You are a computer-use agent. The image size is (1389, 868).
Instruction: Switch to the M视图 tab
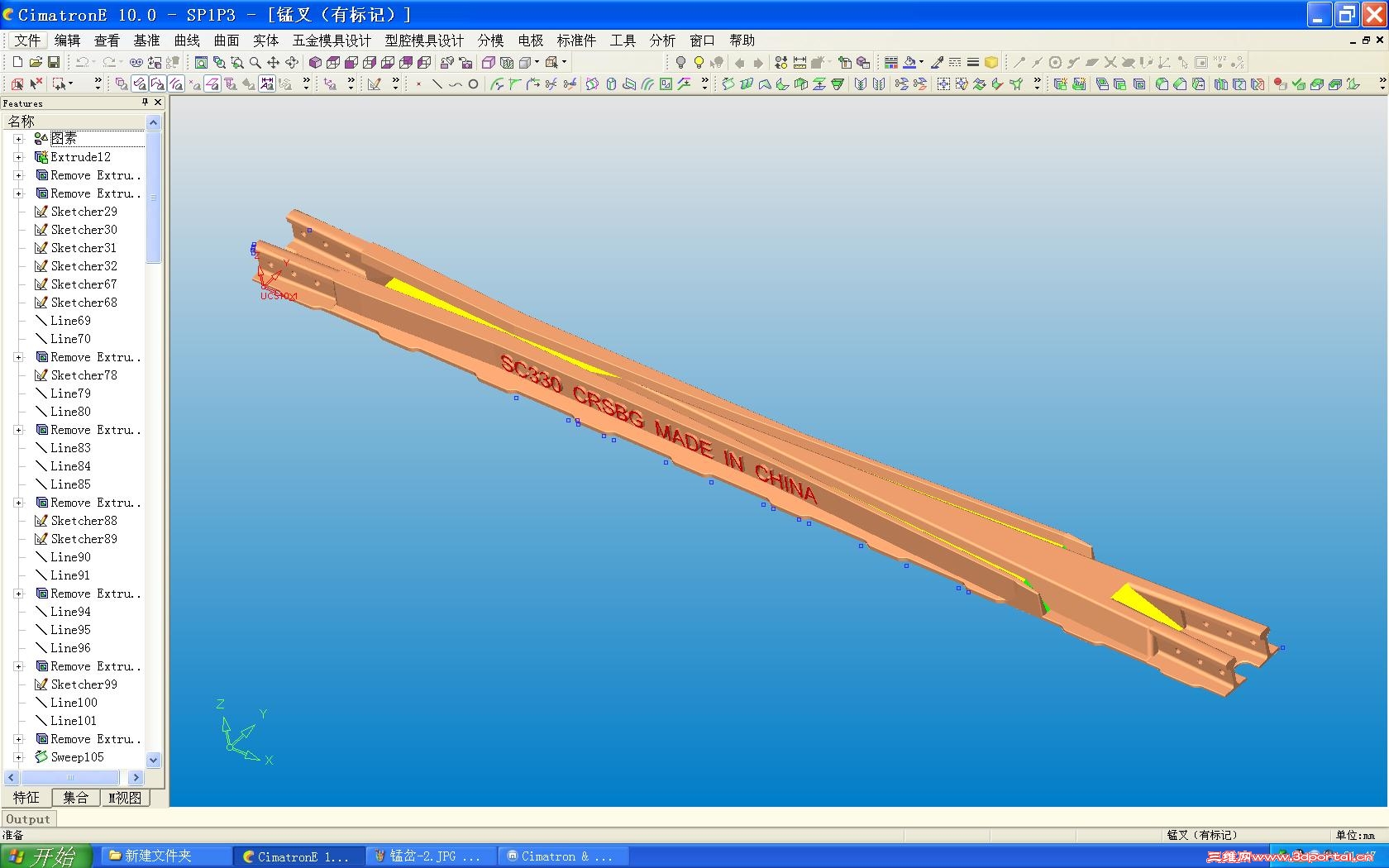(x=125, y=798)
